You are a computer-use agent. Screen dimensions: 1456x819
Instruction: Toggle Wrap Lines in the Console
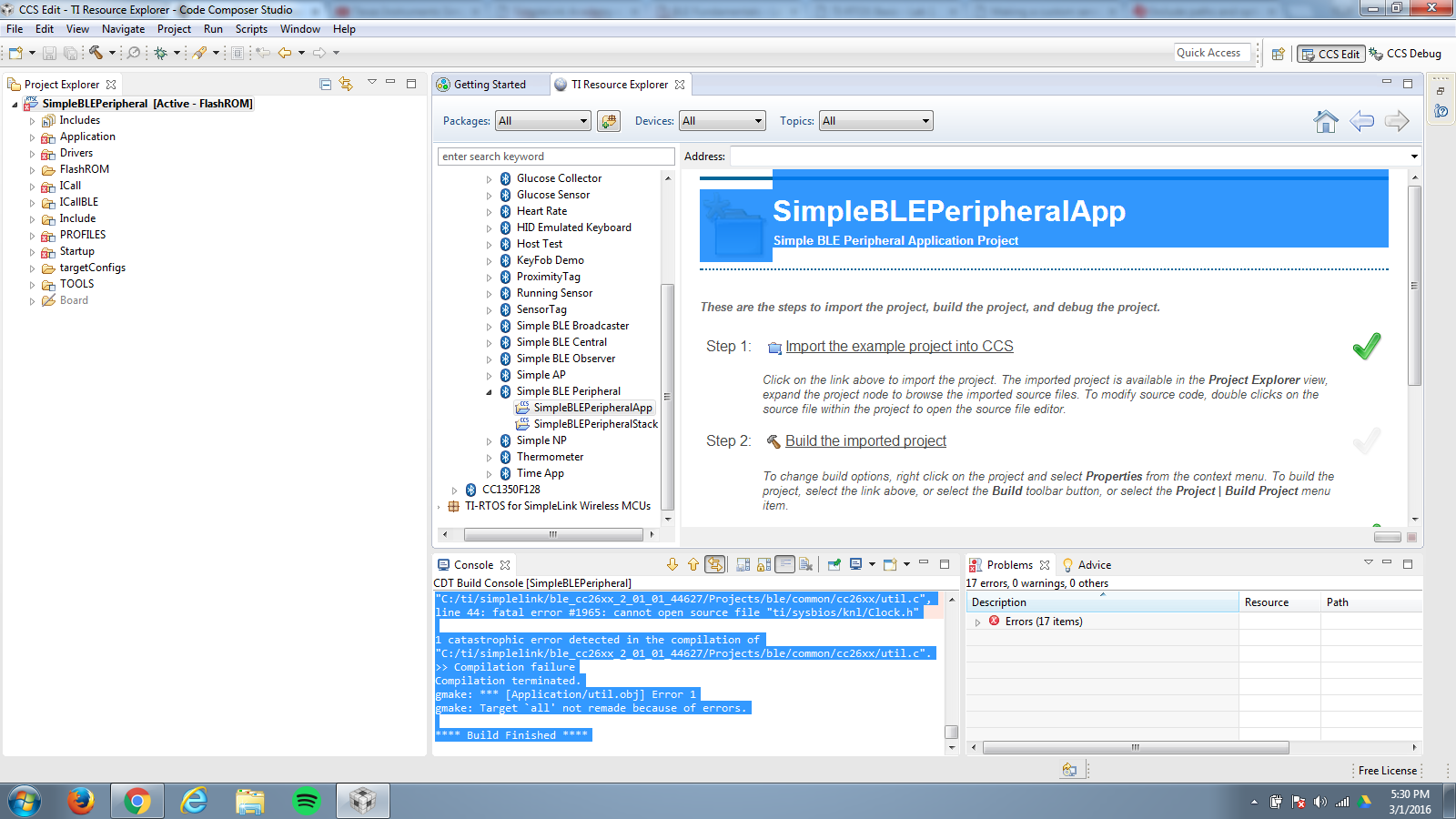point(784,565)
